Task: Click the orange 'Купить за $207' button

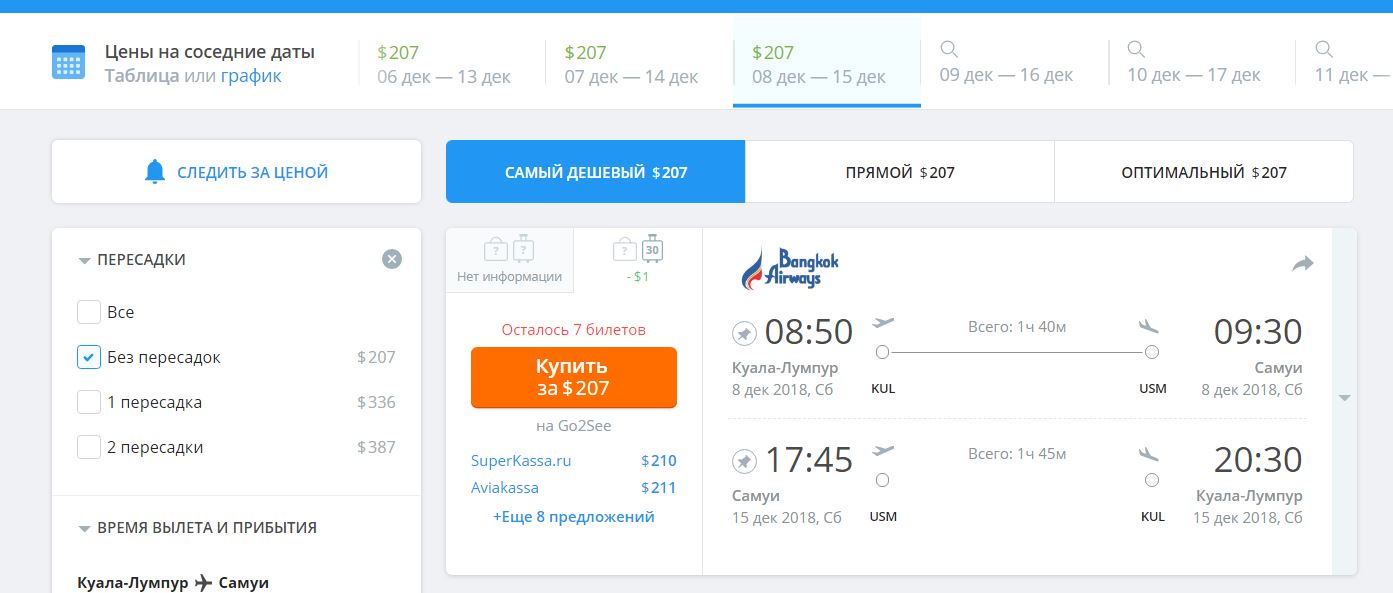Action: [x=573, y=377]
